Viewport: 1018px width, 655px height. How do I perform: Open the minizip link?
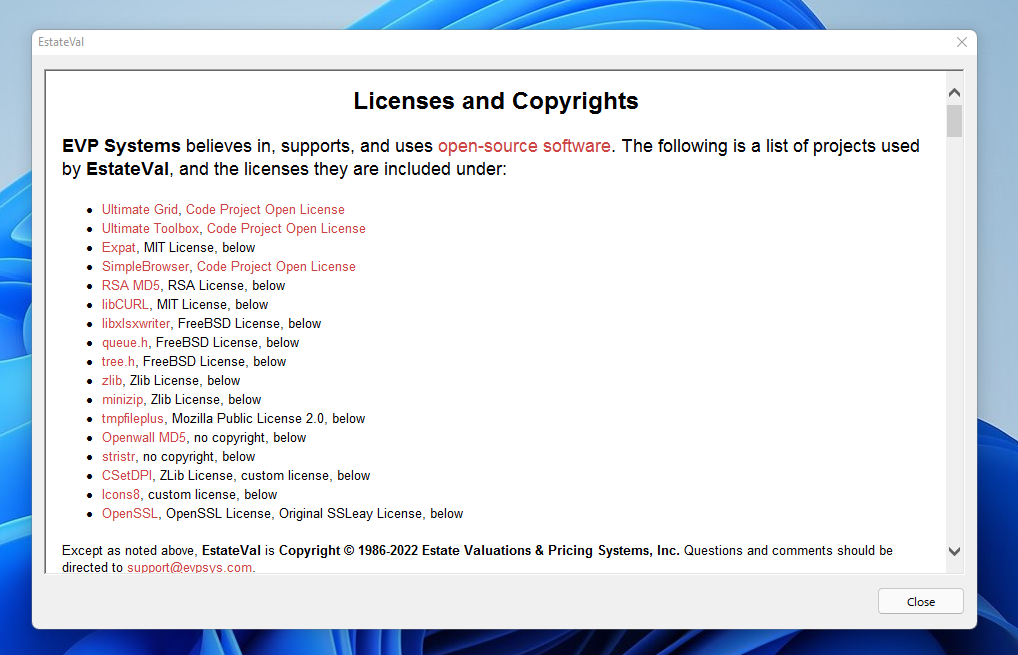(122, 399)
